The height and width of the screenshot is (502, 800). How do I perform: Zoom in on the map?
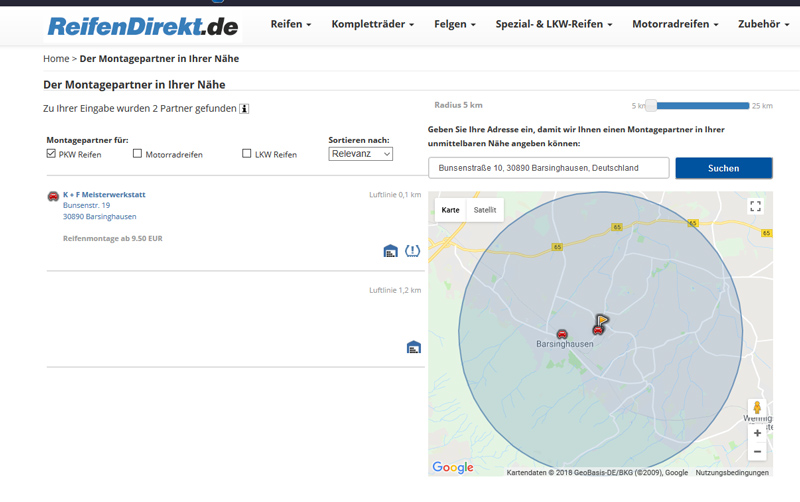pos(757,433)
